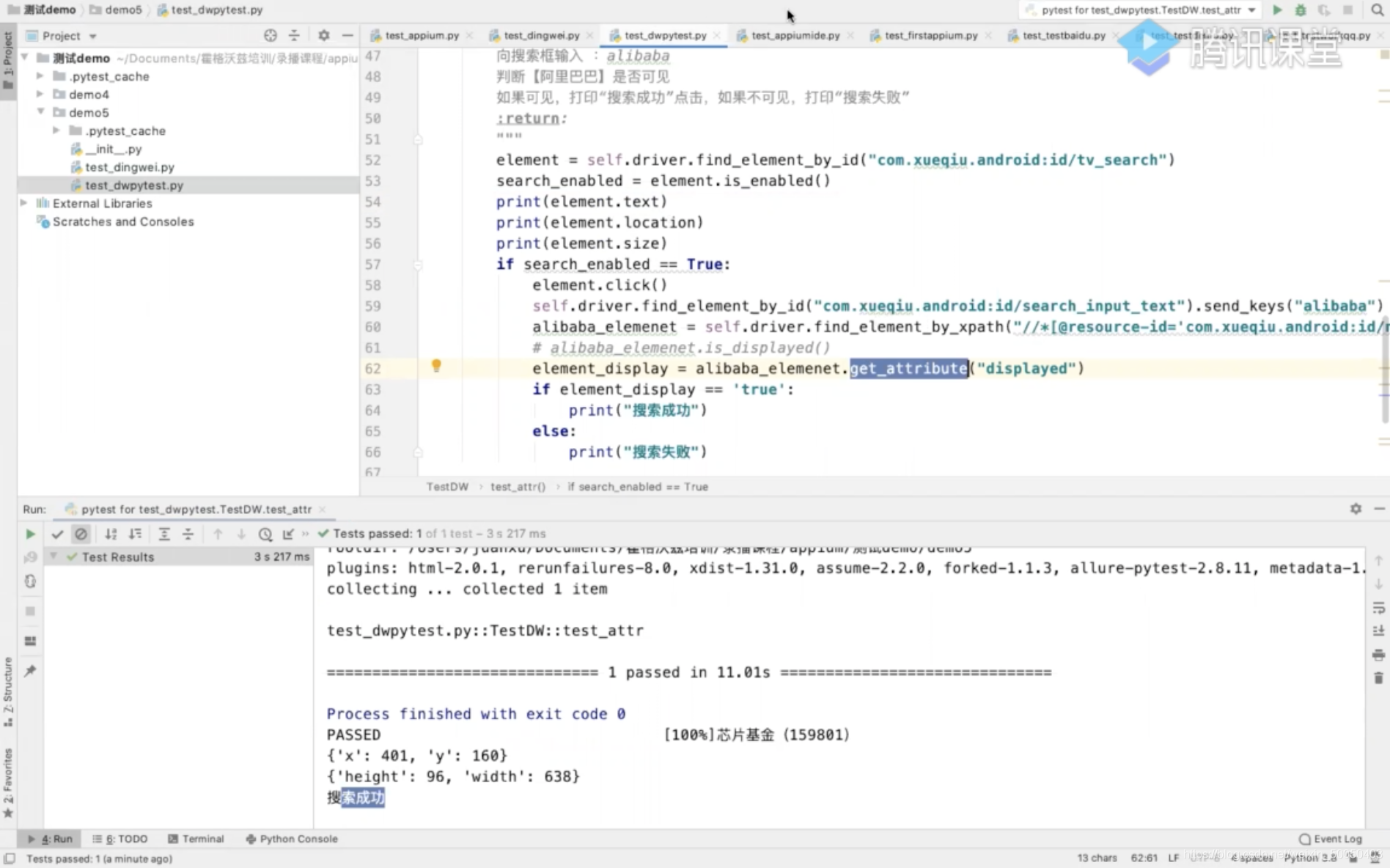
Task: Restore layout icon in Run sidebar
Action: tap(30, 641)
